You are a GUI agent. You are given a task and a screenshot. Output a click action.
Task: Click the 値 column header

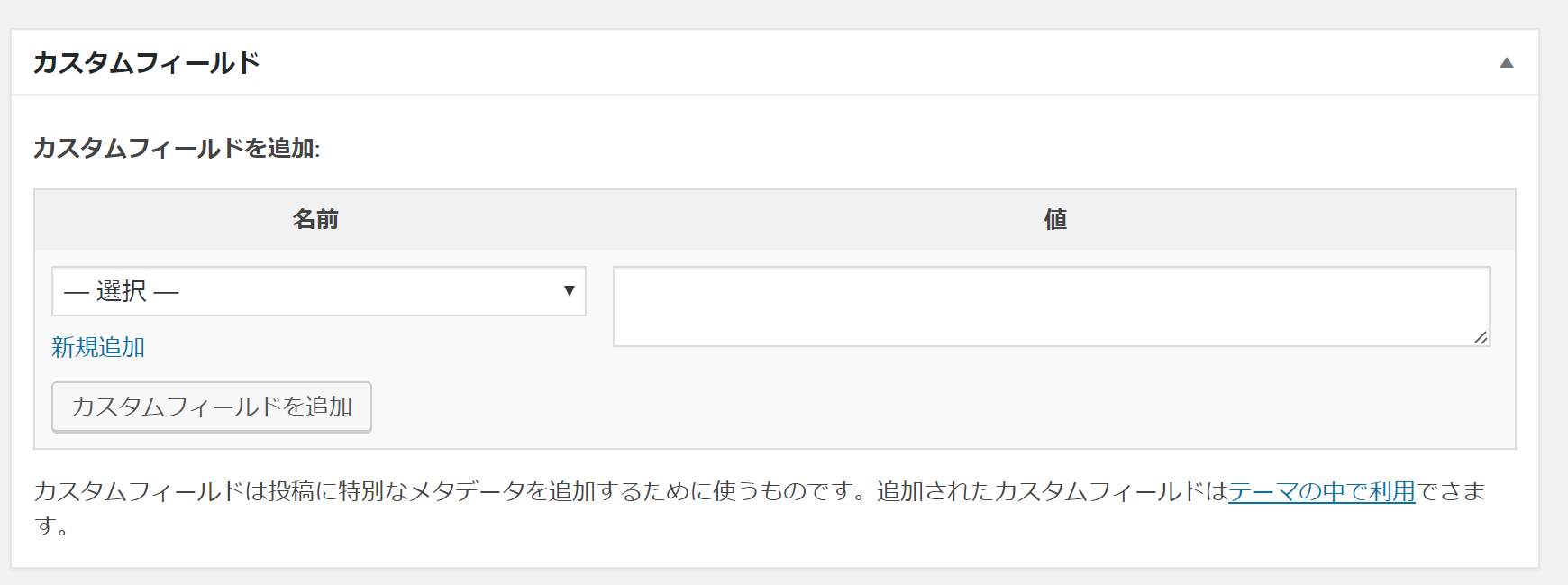click(1055, 219)
